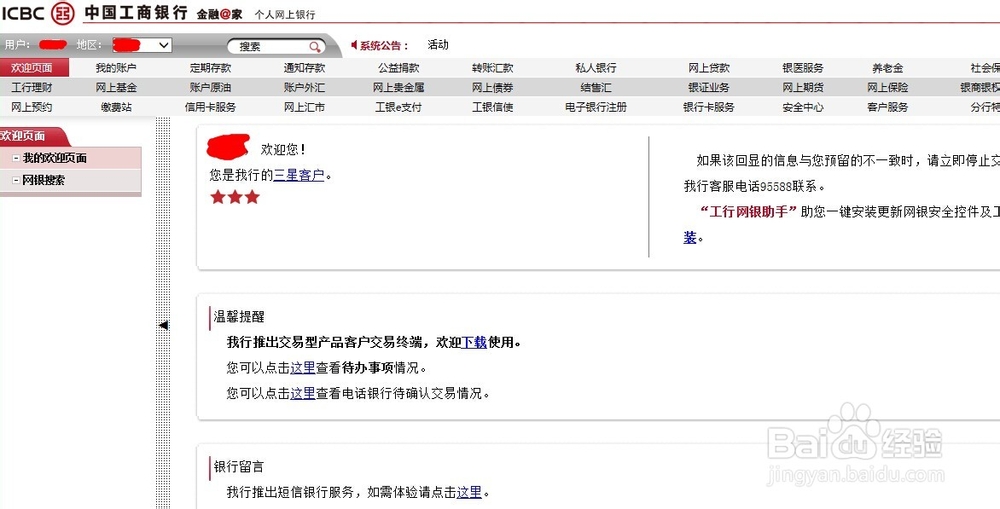1000x509 pixels.
Task: Open the 定期存款 menu
Action: [210, 68]
